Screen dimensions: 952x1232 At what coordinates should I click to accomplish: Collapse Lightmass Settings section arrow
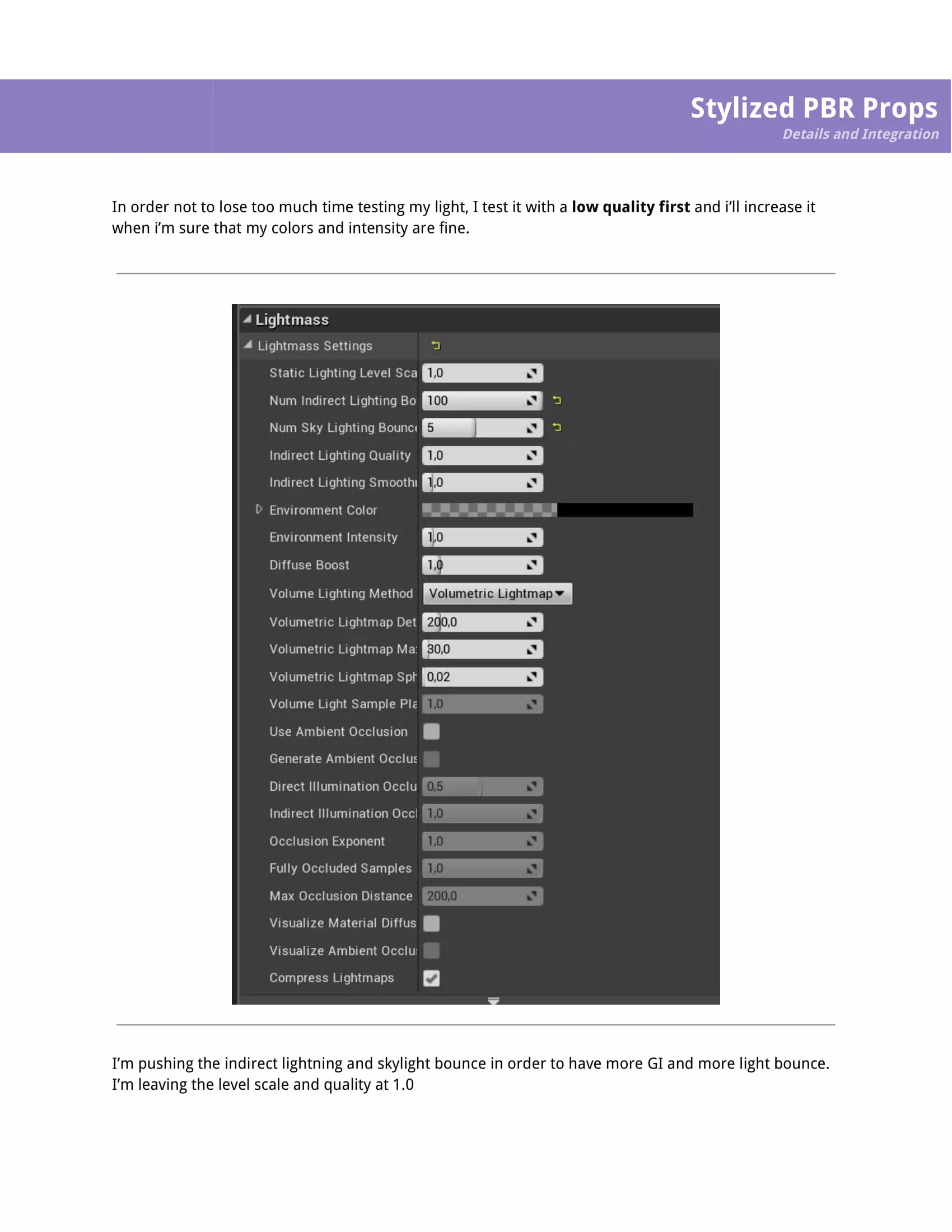click(248, 344)
